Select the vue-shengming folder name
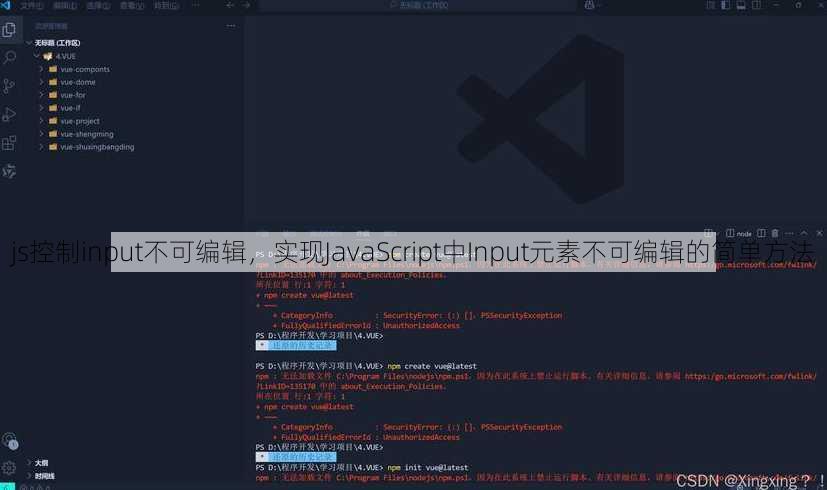The width and height of the screenshot is (827, 490). click(86, 134)
